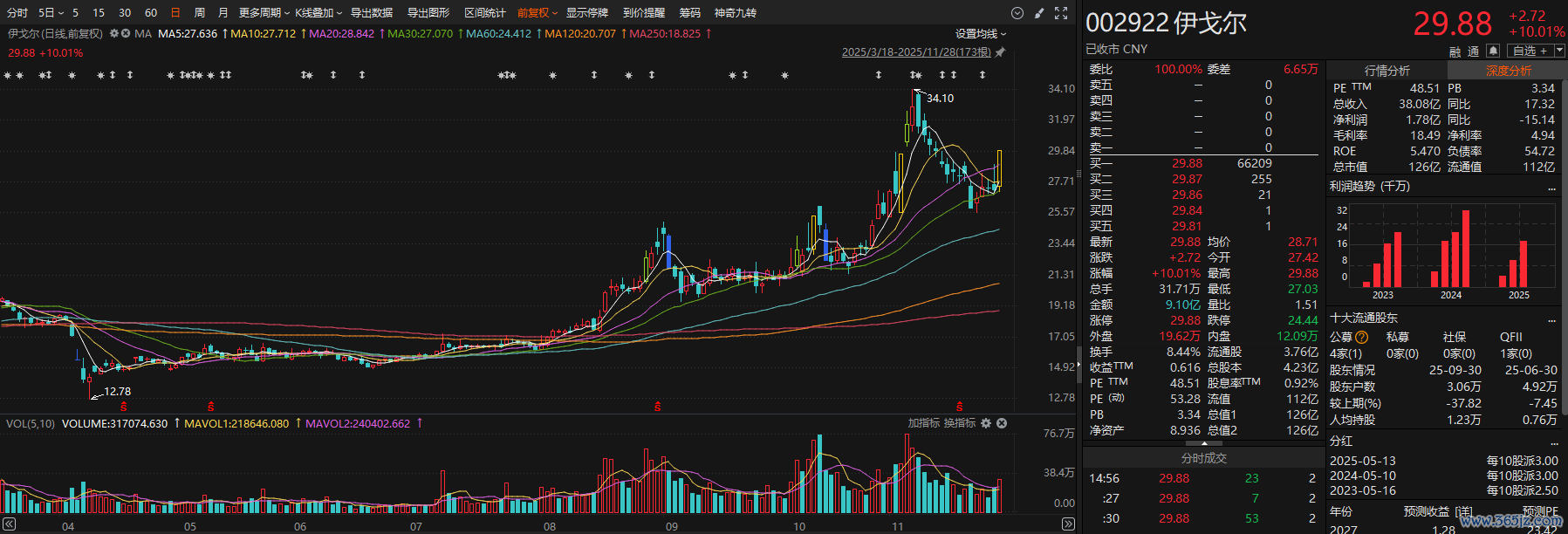Open the 前复权 adjustment dropdown
The height and width of the screenshot is (534, 1568).
coord(537,13)
